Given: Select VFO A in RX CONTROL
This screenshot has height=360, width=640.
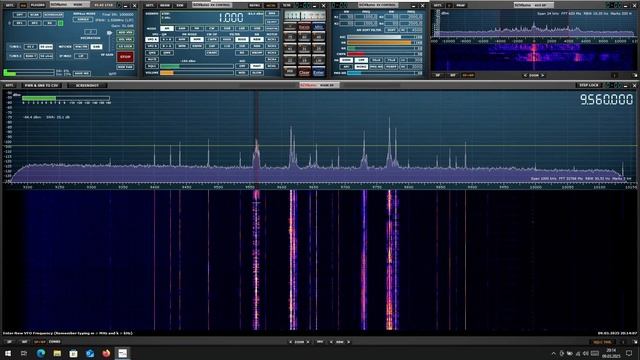Looking at the screenshot, I should click(152, 40).
